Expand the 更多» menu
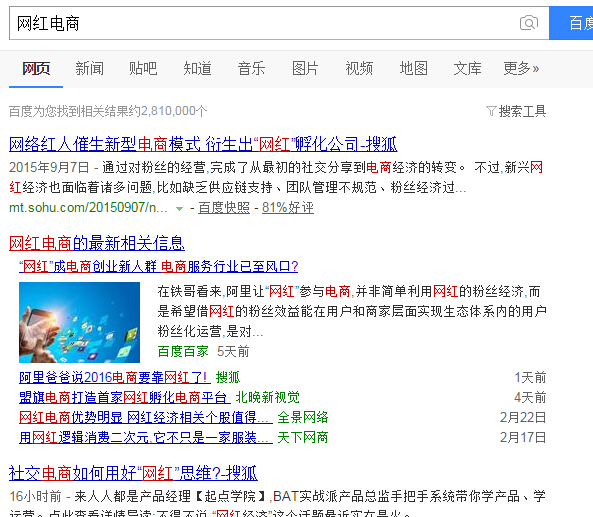The height and width of the screenshot is (517, 593). [x=521, y=69]
